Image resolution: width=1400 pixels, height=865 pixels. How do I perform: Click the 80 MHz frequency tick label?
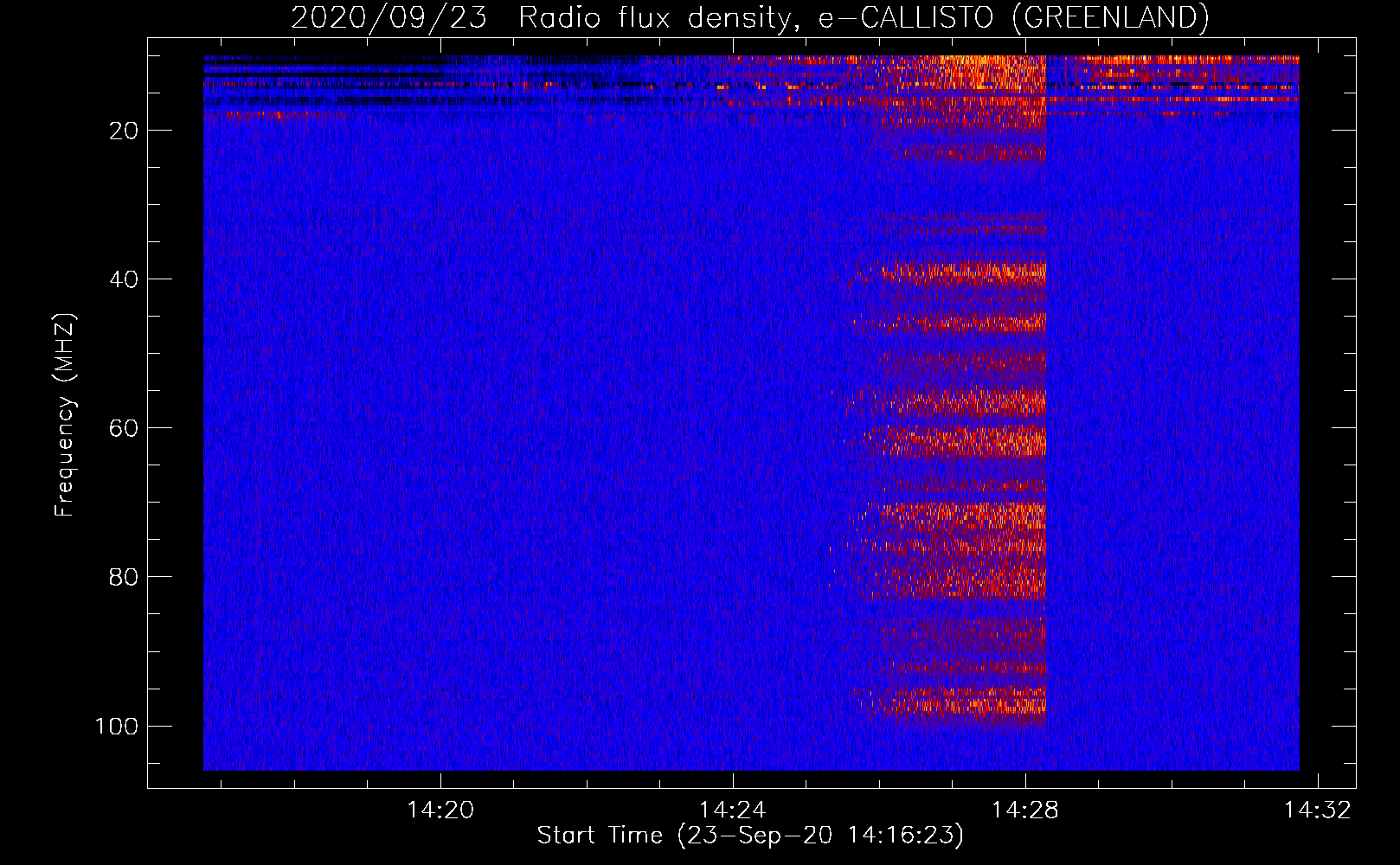(124, 577)
